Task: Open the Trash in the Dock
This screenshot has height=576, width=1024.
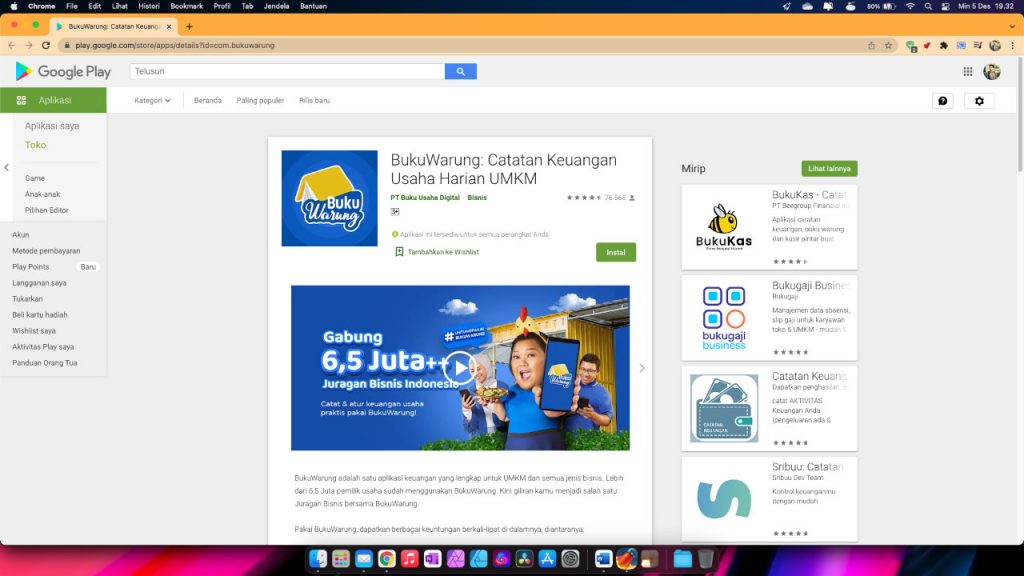Action: pos(706,559)
